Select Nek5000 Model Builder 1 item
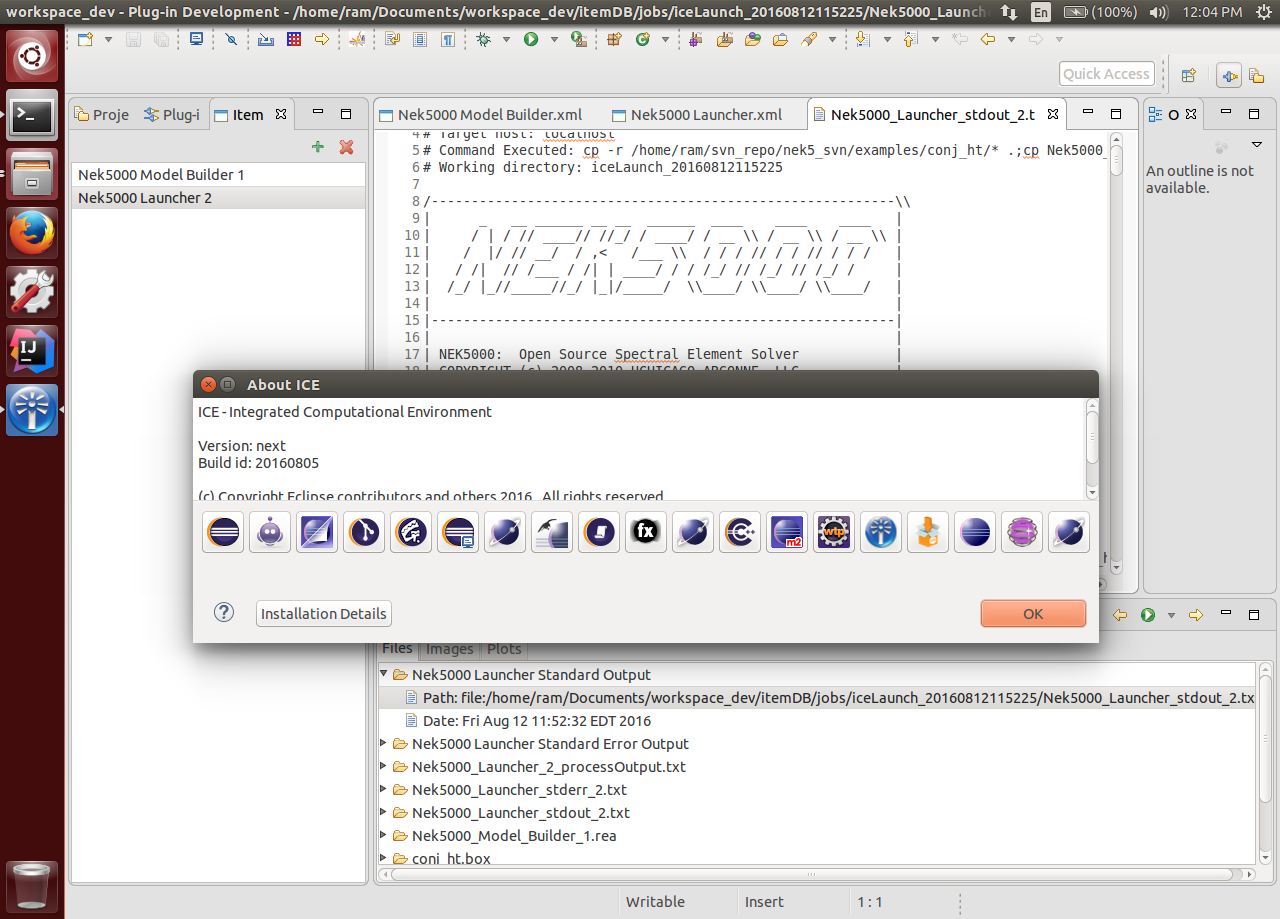 [x=218, y=175]
